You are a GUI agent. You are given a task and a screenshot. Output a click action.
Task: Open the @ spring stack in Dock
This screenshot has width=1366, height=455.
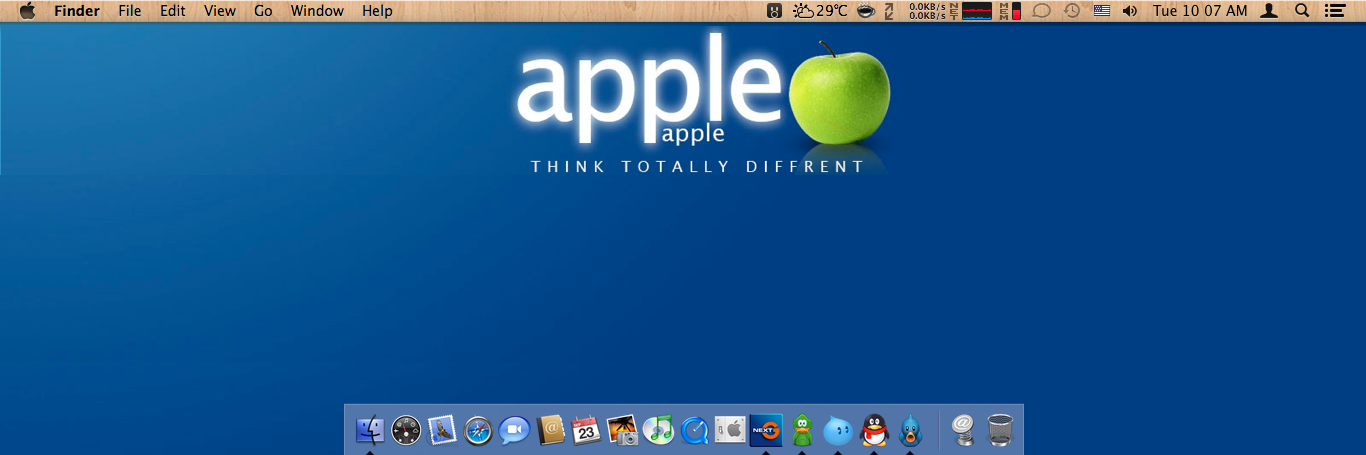pyautogui.click(x=963, y=430)
